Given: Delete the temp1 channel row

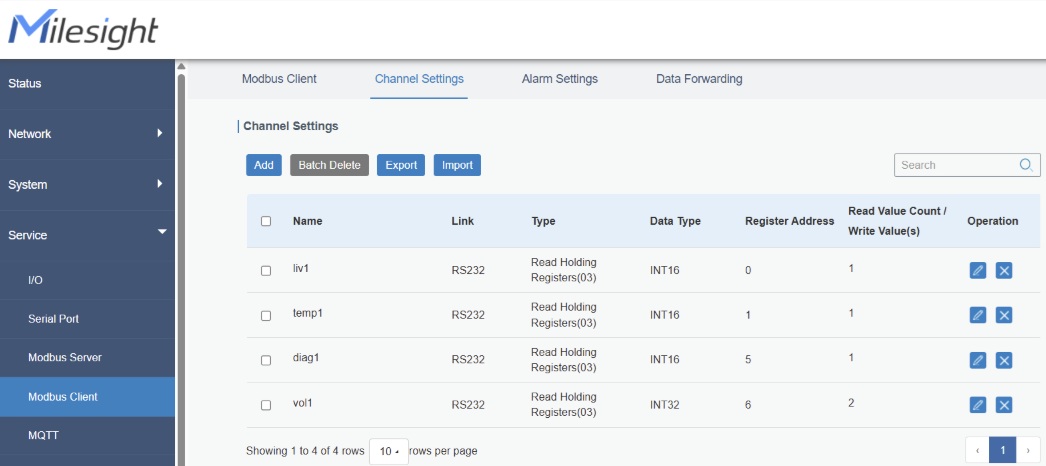Looking at the screenshot, I should tap(1004, 315).
